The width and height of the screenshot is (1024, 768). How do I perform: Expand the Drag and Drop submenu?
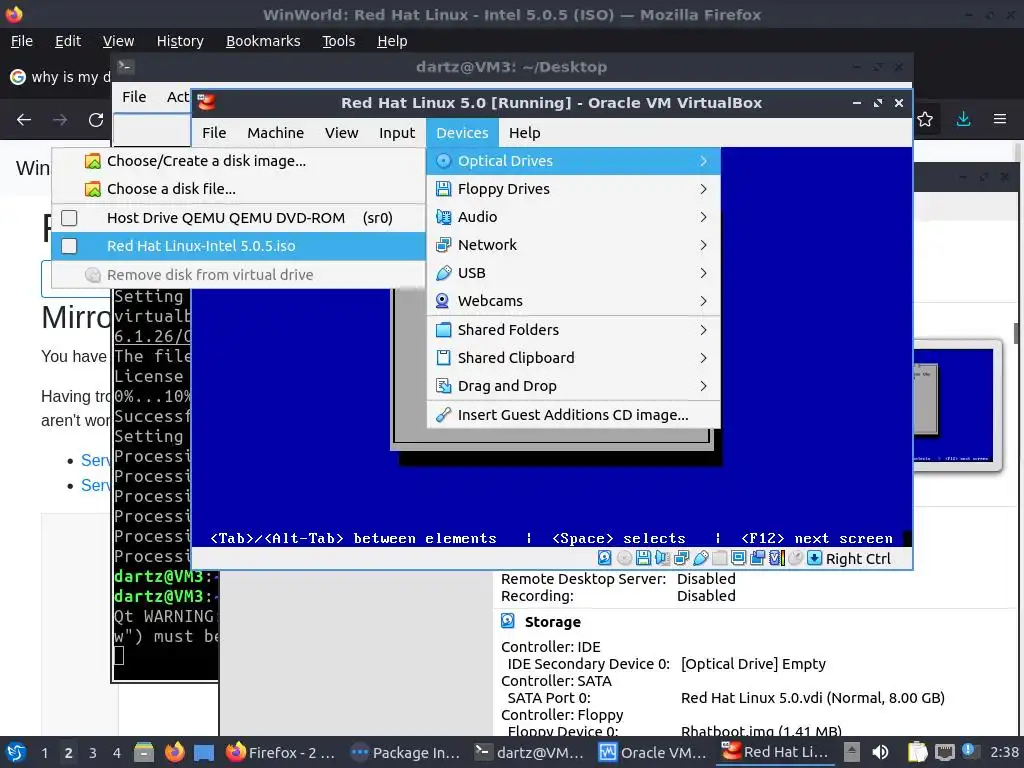[573, 386]
